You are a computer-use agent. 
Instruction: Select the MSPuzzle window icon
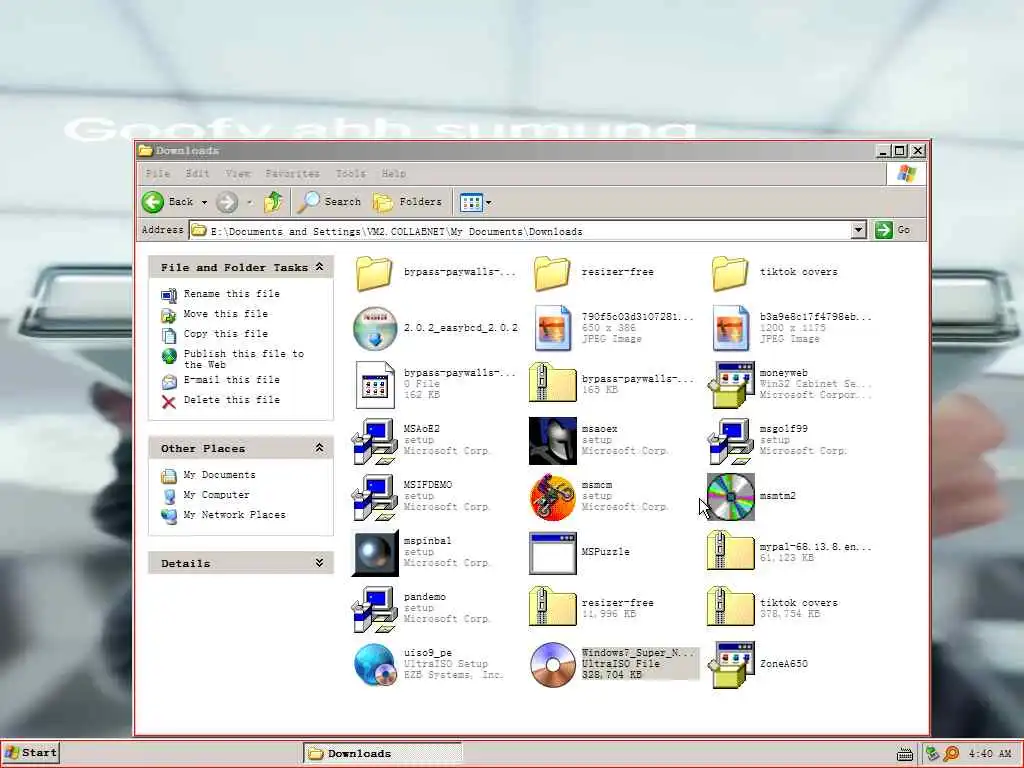click(x=552, y=553)
